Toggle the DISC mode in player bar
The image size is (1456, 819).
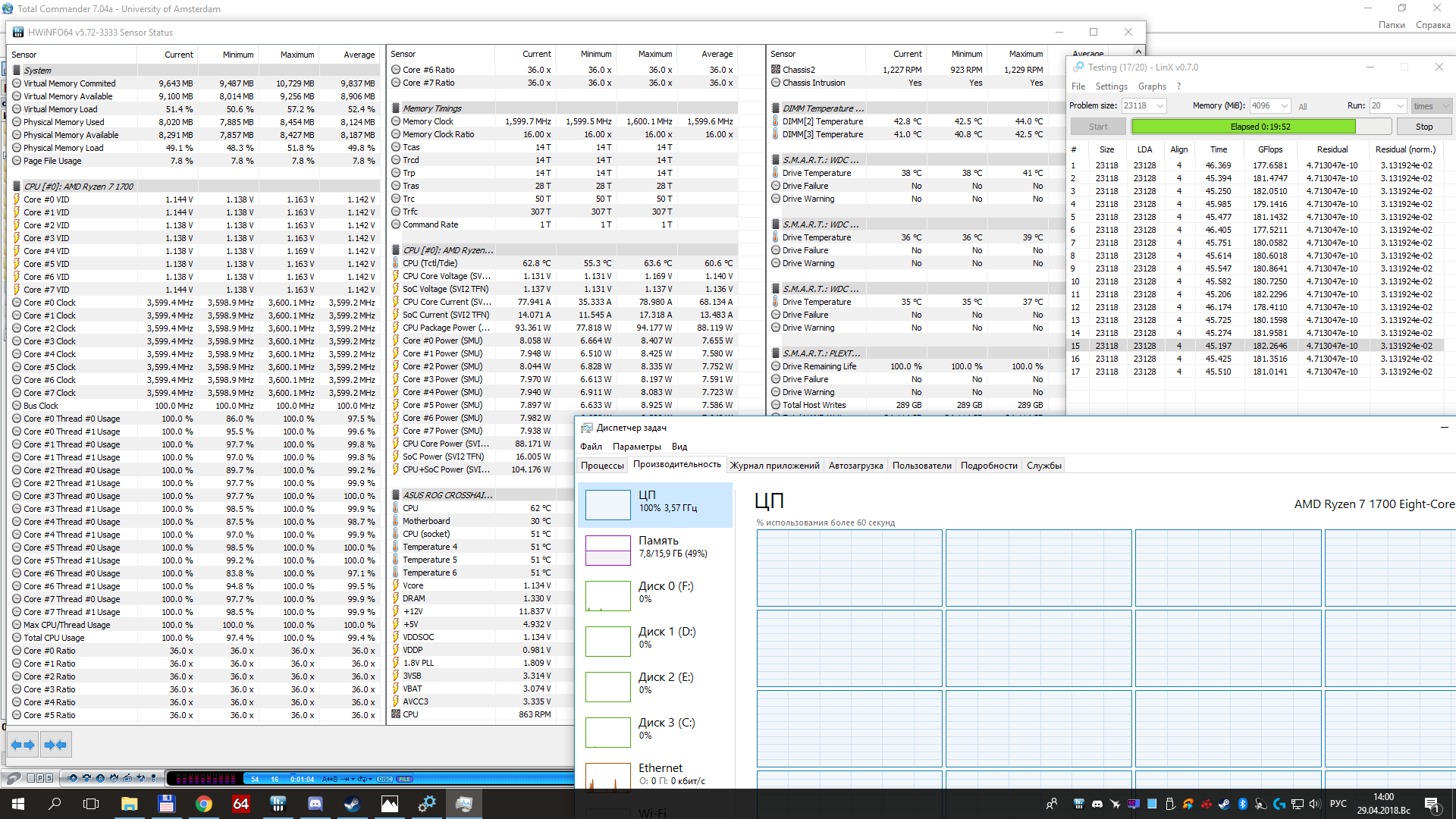point(385,779)
